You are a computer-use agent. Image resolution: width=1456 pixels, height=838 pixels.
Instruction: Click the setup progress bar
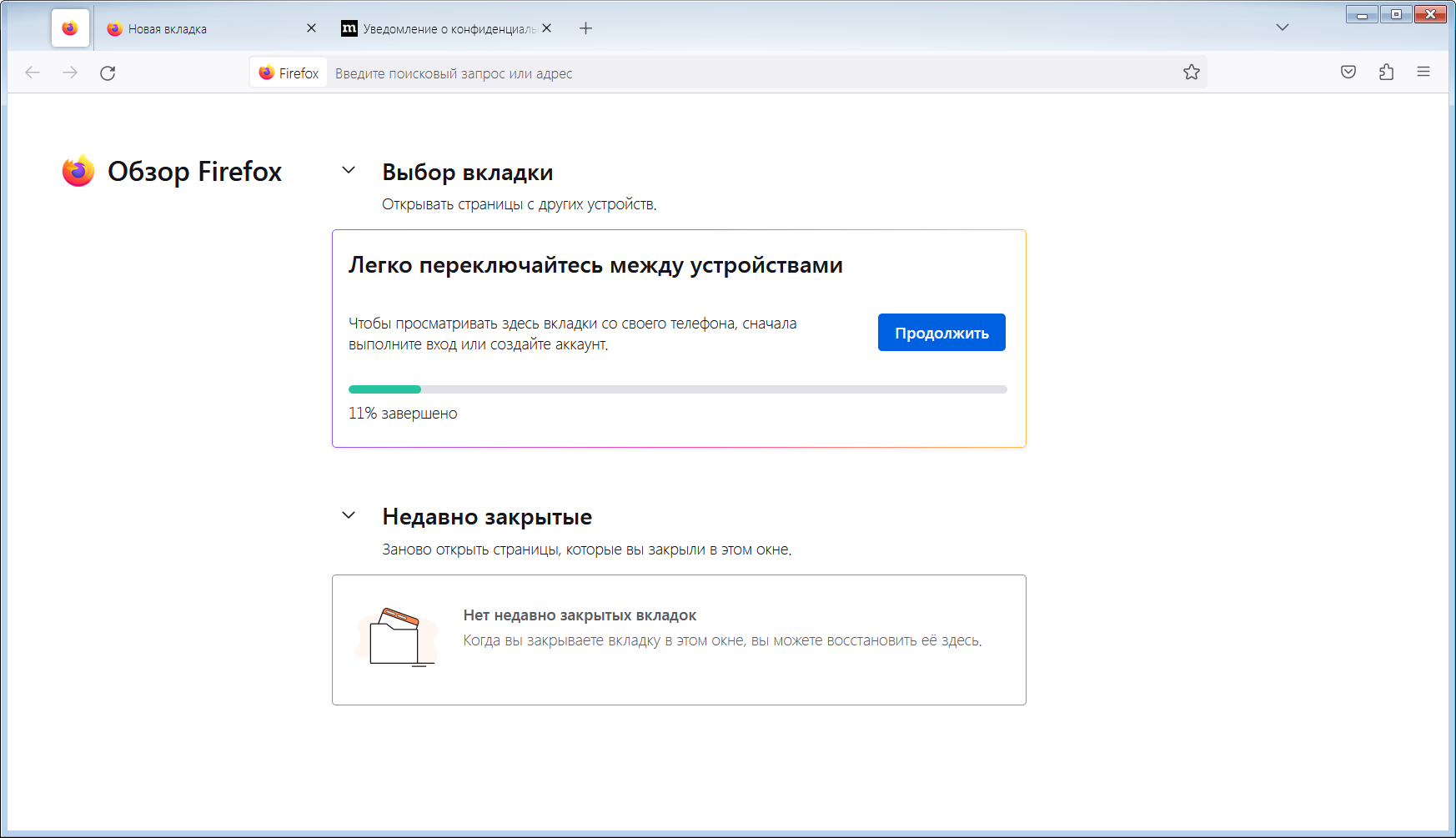678,389
